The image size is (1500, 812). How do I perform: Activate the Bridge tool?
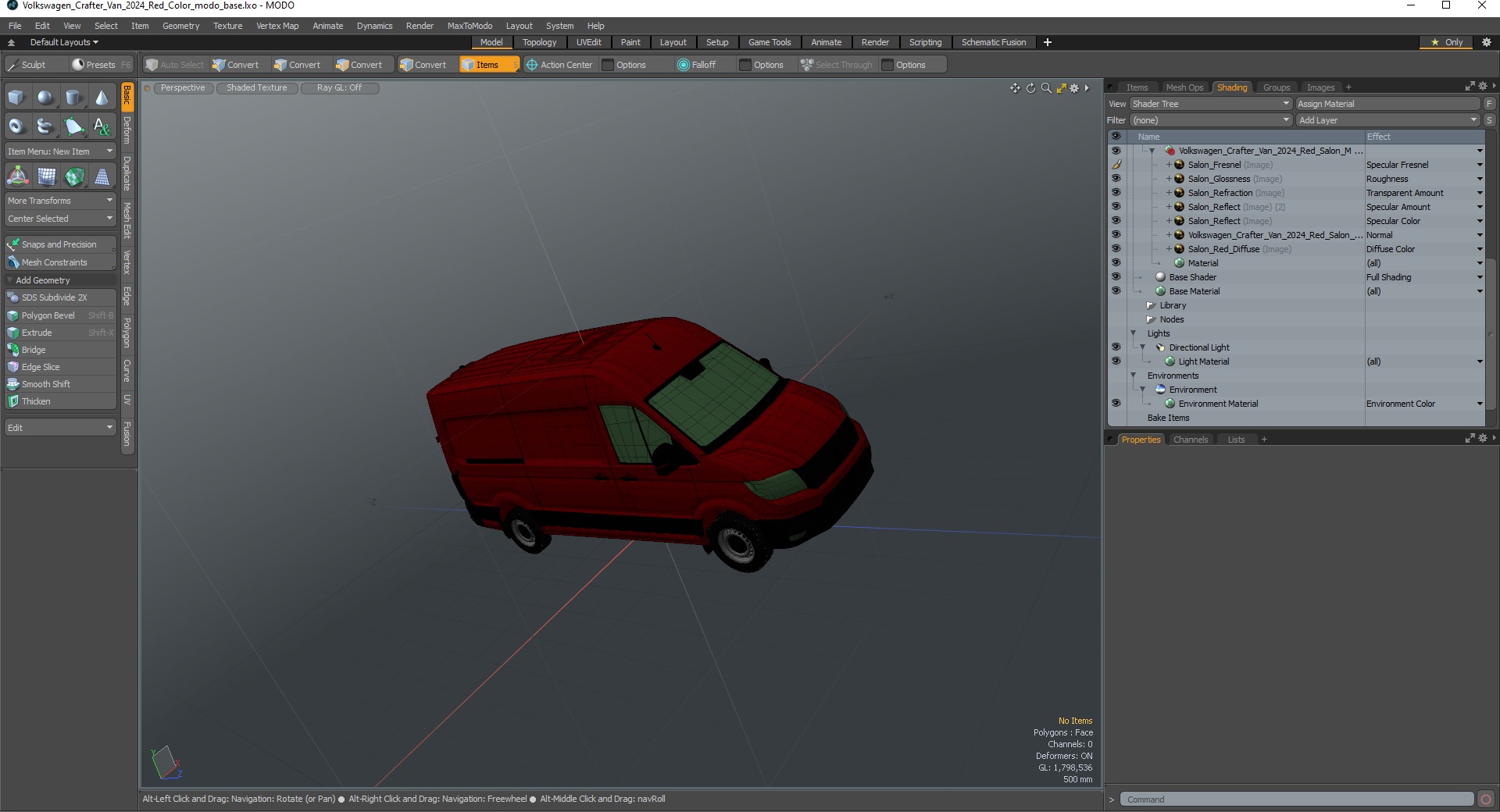click(60, 350)
